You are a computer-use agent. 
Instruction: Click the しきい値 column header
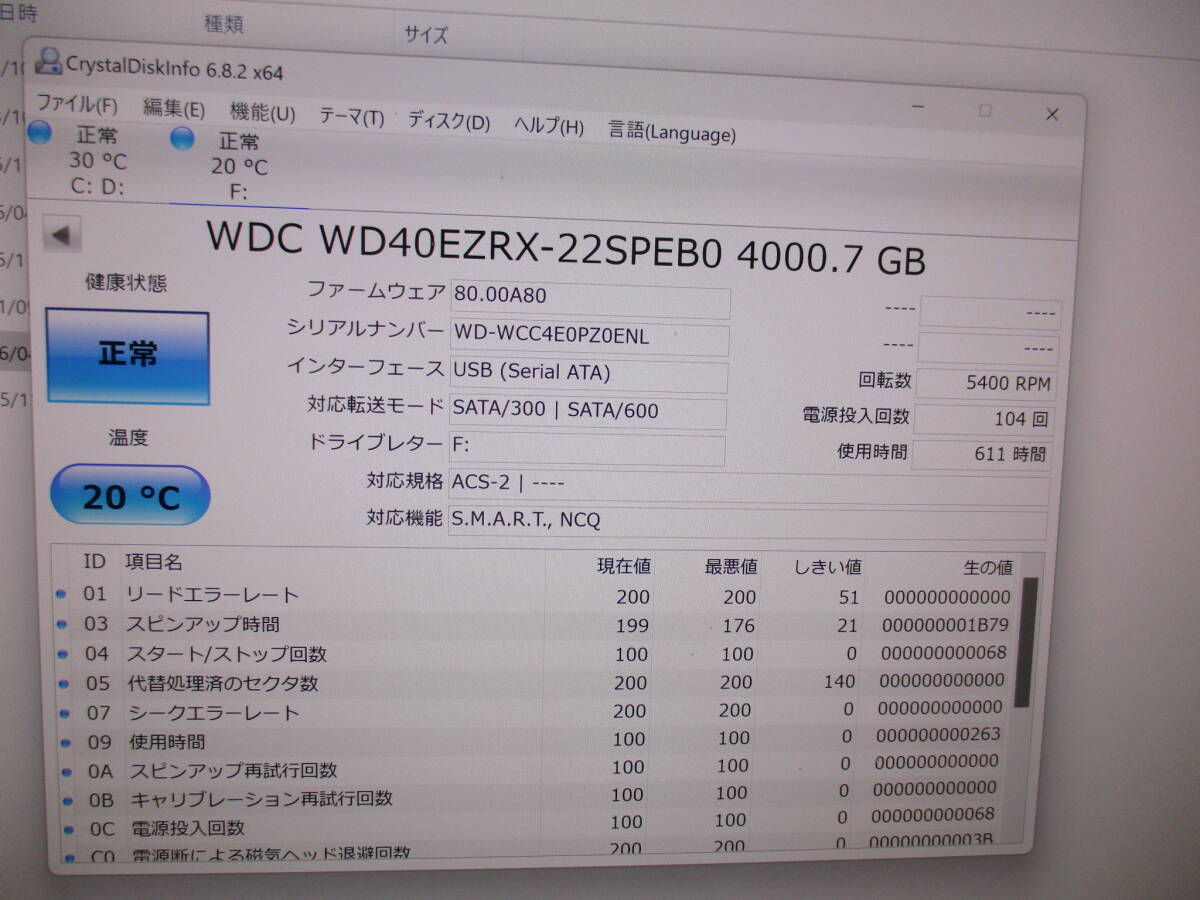pos(828,568)
